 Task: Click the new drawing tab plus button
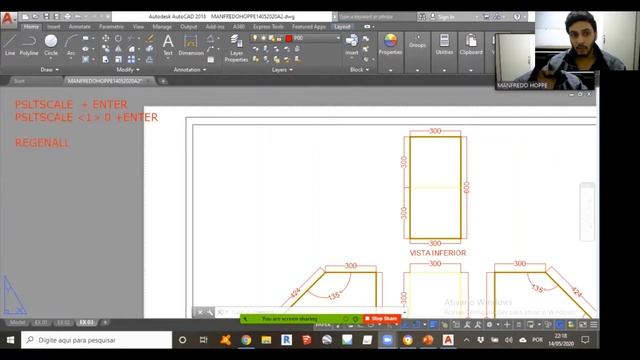163,81
